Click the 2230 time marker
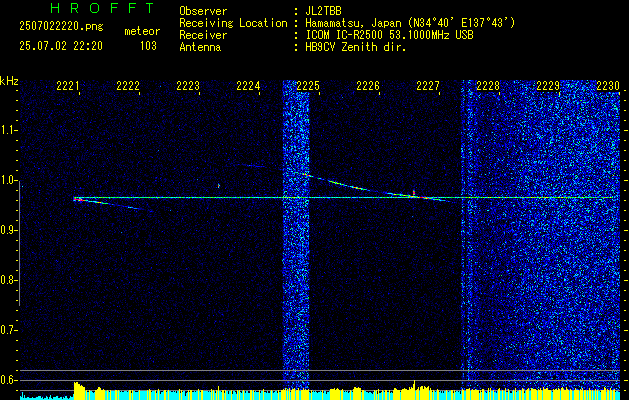 (x=608, y=86)
